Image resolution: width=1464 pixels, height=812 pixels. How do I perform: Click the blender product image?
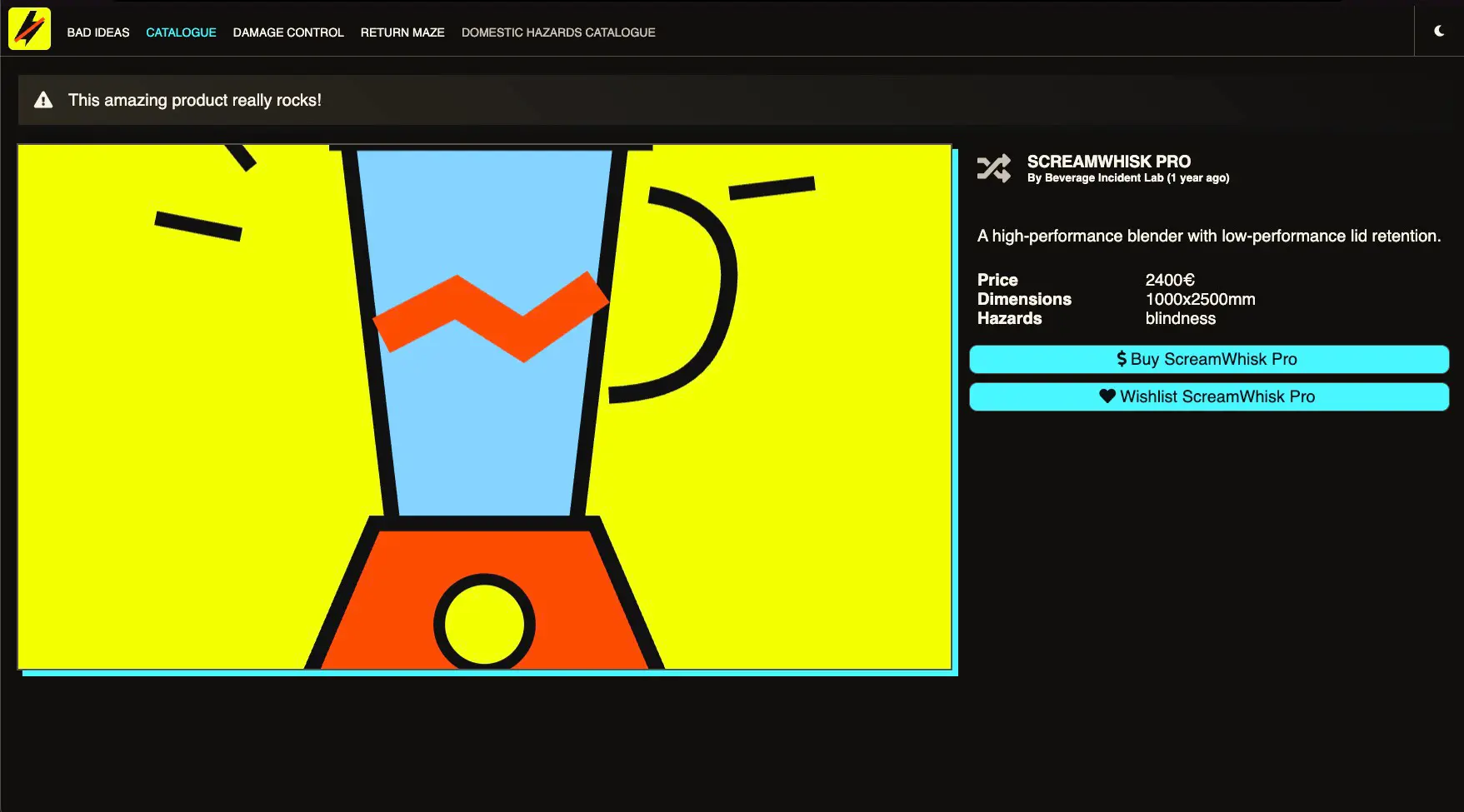485,407
